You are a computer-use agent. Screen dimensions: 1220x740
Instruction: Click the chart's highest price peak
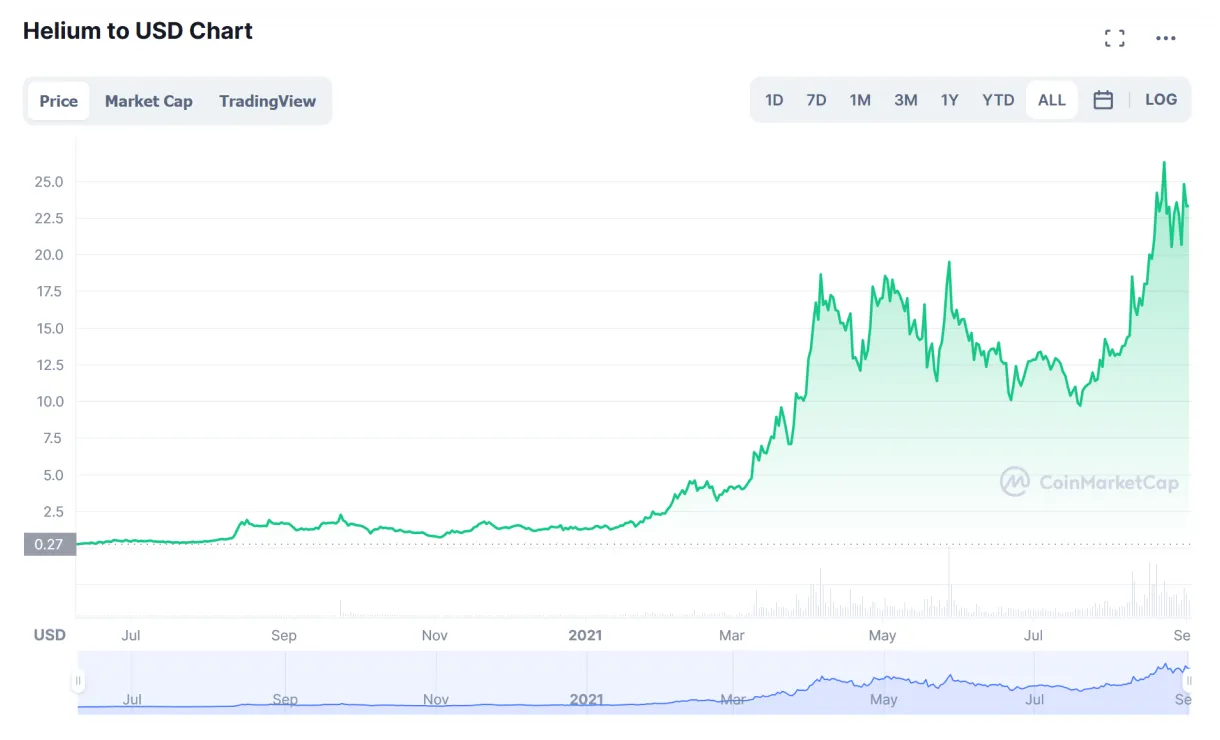[x=1165, y=162]
